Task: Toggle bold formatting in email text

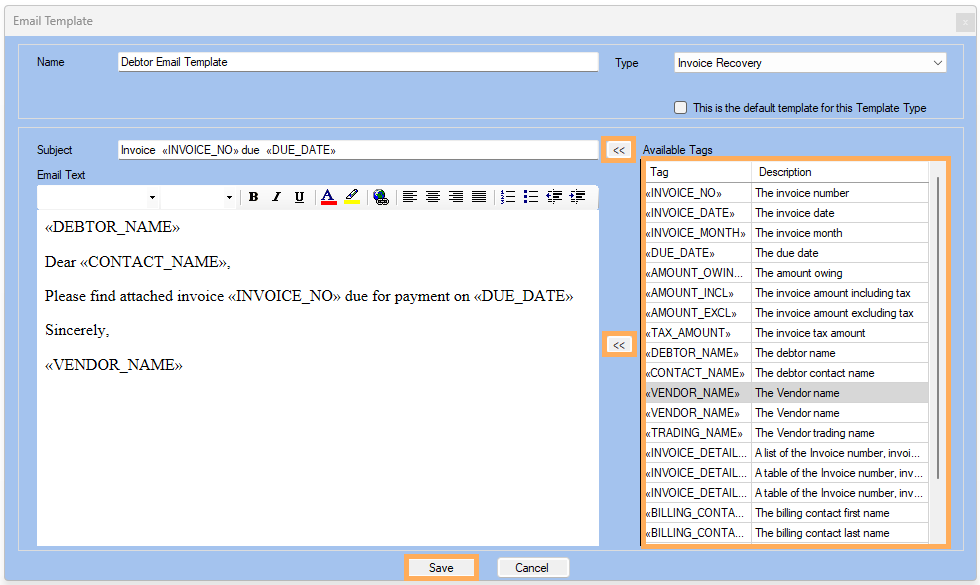Action: coord(254,197)
